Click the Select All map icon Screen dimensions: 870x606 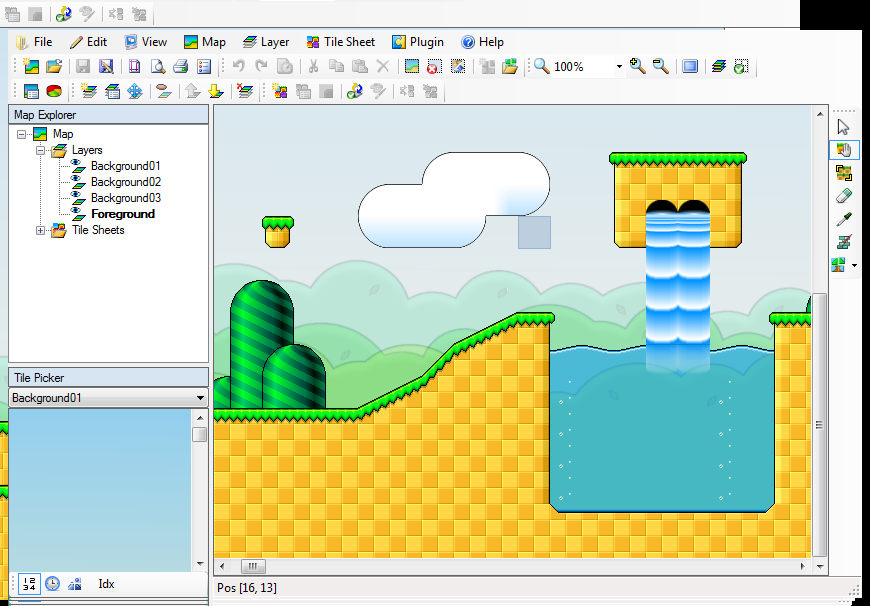(412, 67)
